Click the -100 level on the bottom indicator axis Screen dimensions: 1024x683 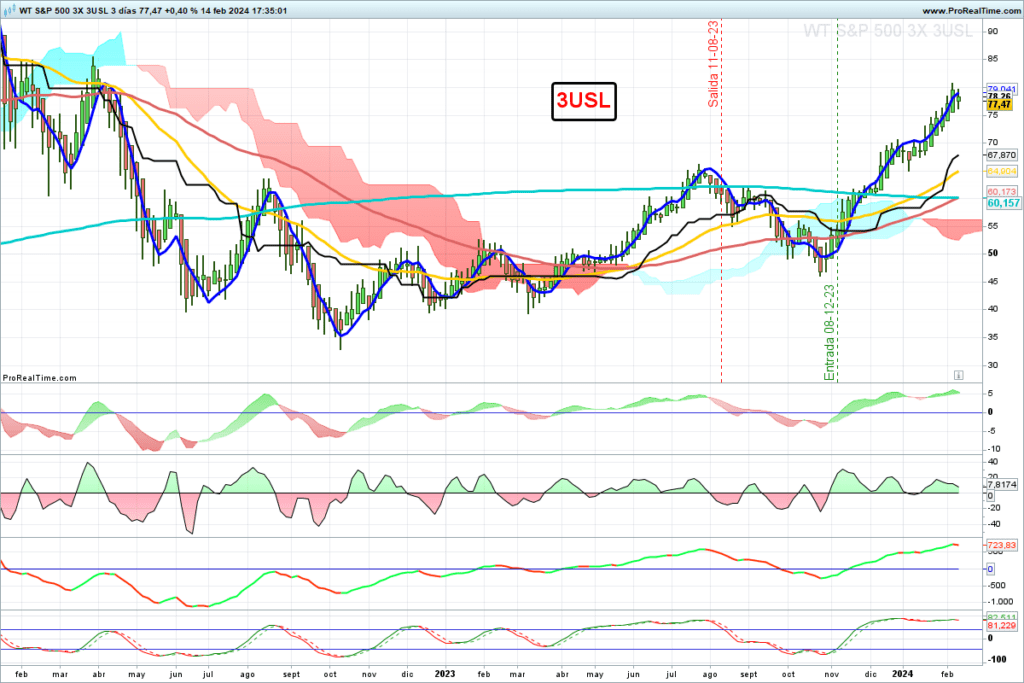click(997, 659)
